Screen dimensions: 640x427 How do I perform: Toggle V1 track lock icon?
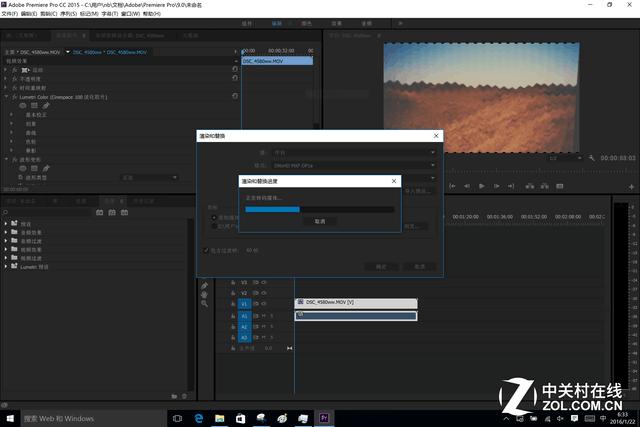233,304
